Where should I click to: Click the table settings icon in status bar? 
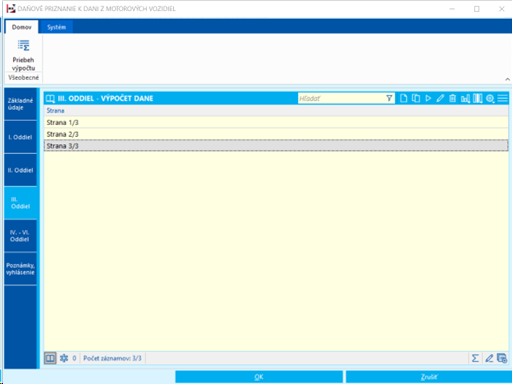click(x=502, y=358)
